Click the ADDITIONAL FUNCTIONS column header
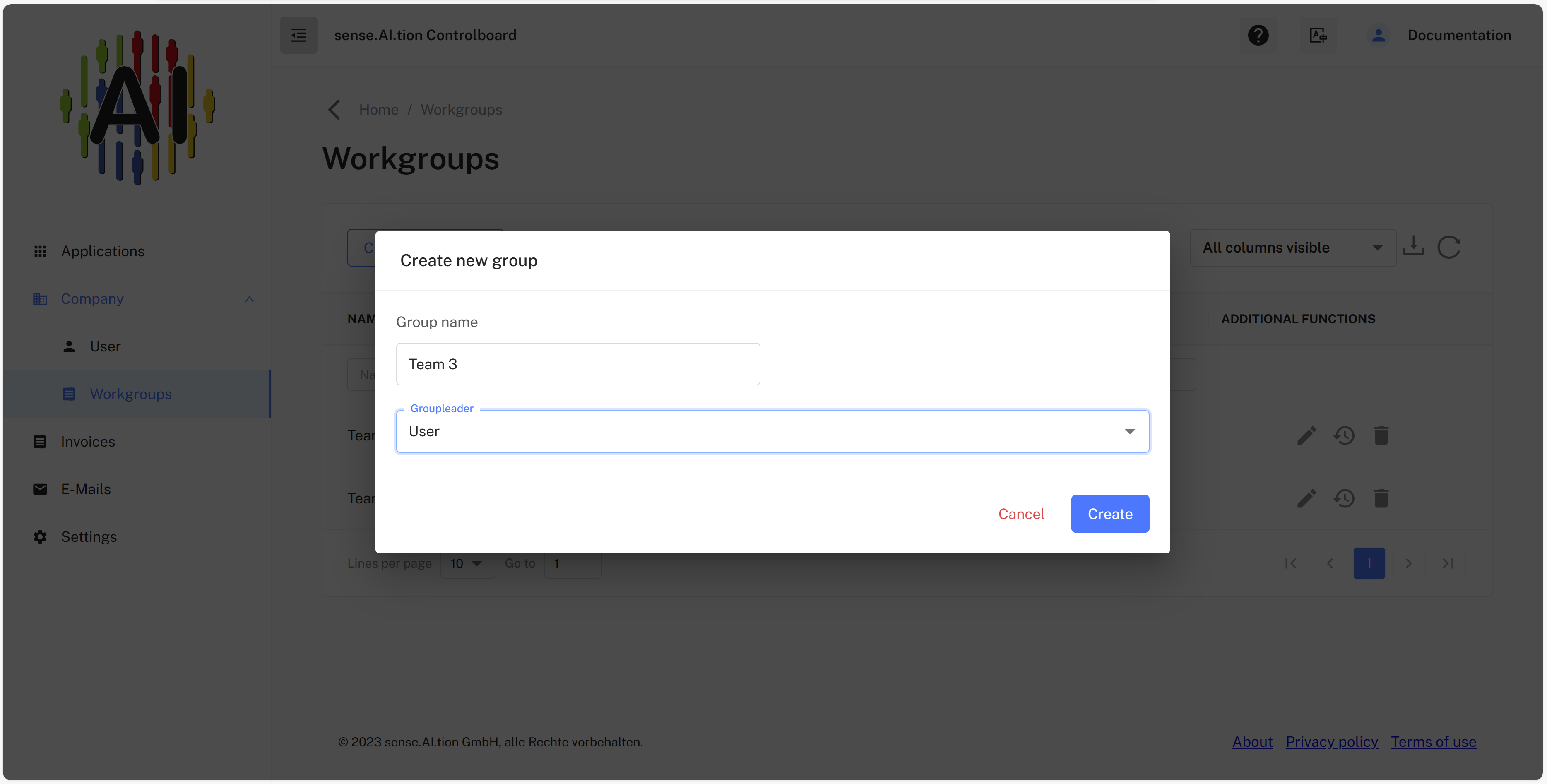 (1298, 319)
